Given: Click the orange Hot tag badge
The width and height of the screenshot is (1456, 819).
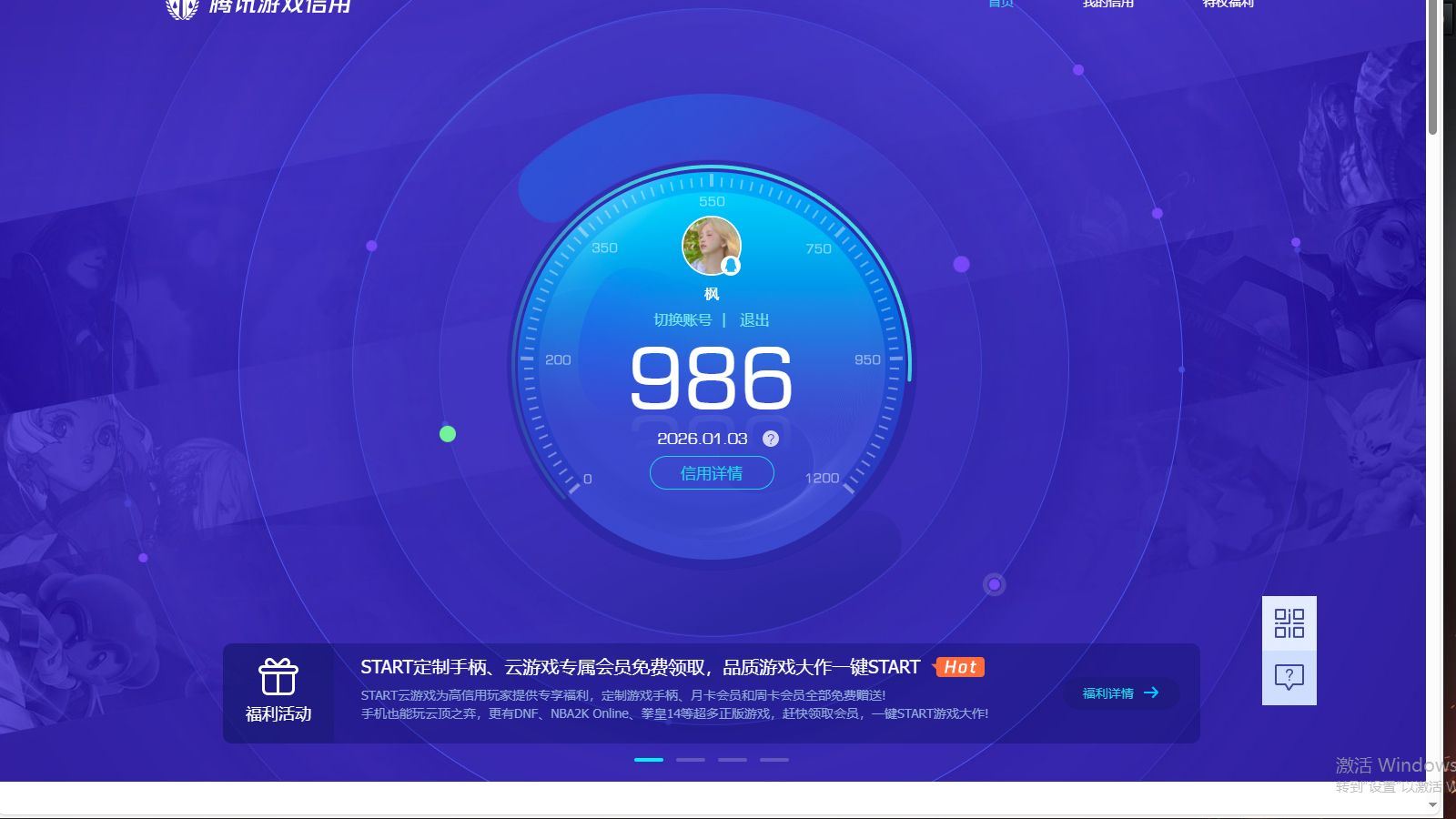Looking at the screenshot, I should 959,667.
